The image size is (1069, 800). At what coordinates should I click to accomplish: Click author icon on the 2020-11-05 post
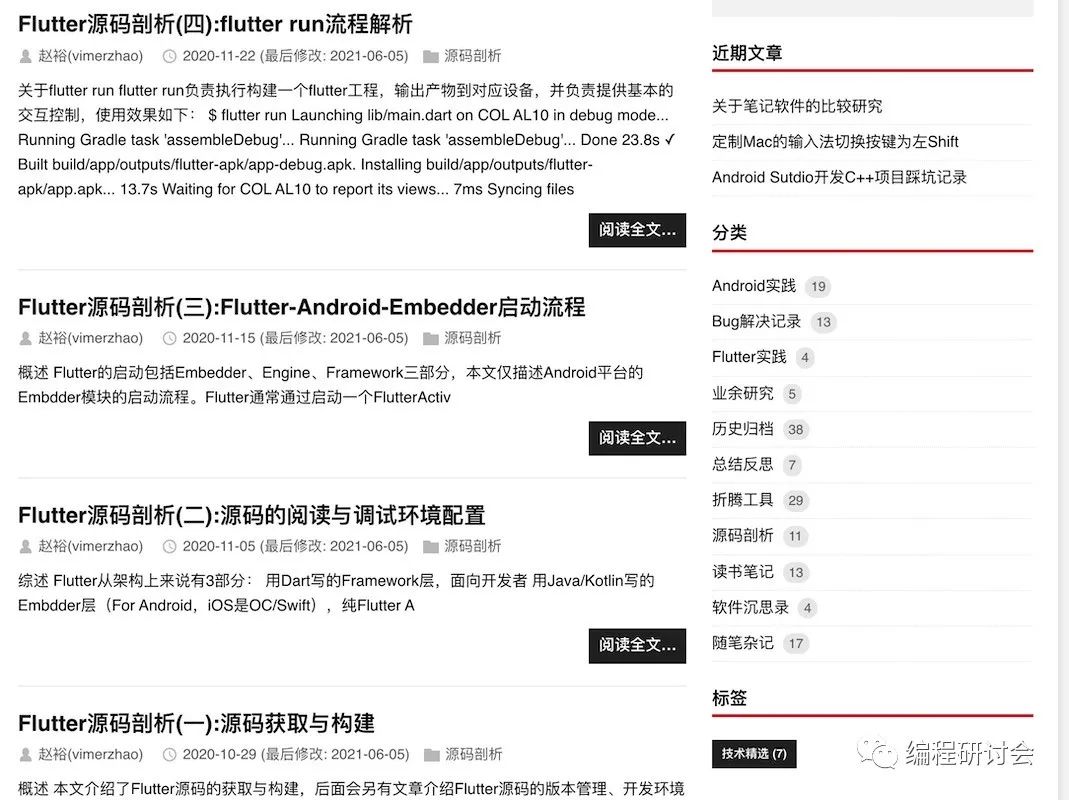[x=26, y=546]
